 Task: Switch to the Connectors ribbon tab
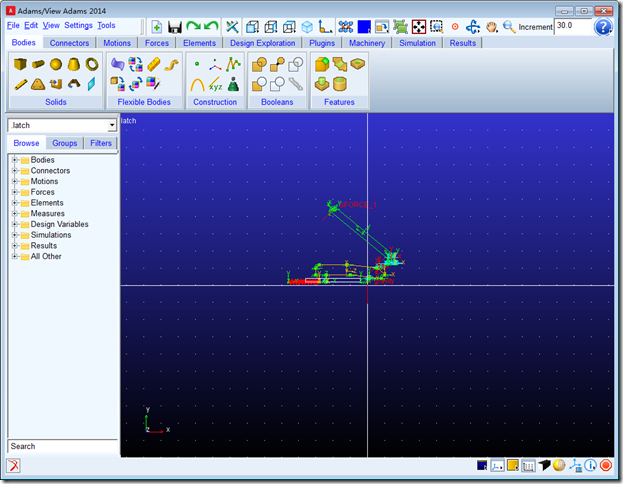click(x=69, y=43)
